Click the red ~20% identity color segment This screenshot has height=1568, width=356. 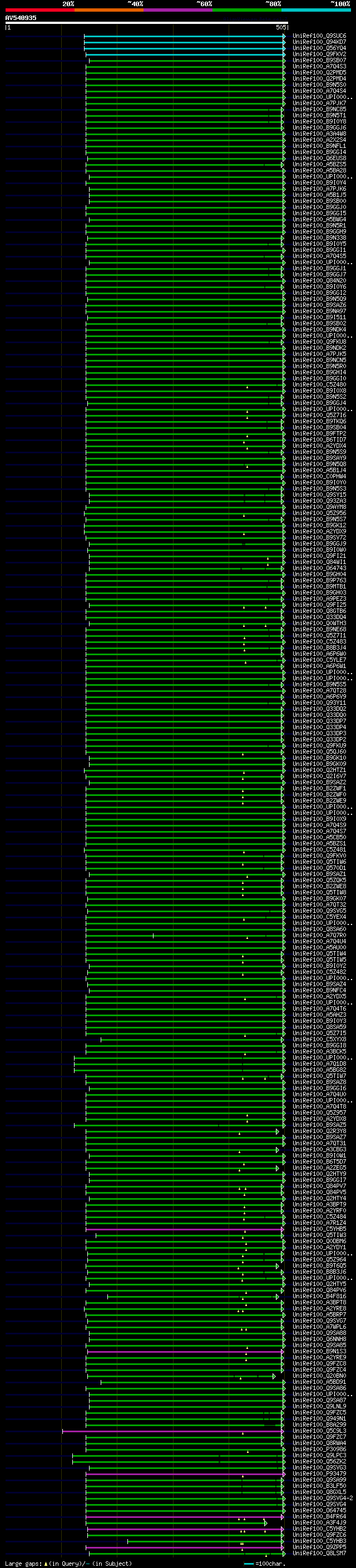pyautogui.click(x=39, y=10)
